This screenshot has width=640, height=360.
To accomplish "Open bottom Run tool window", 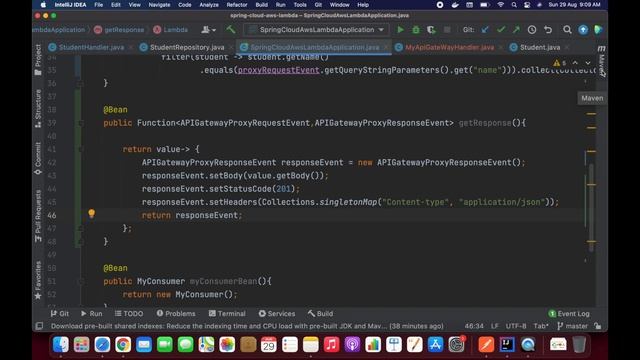I will tap(91, 313).
